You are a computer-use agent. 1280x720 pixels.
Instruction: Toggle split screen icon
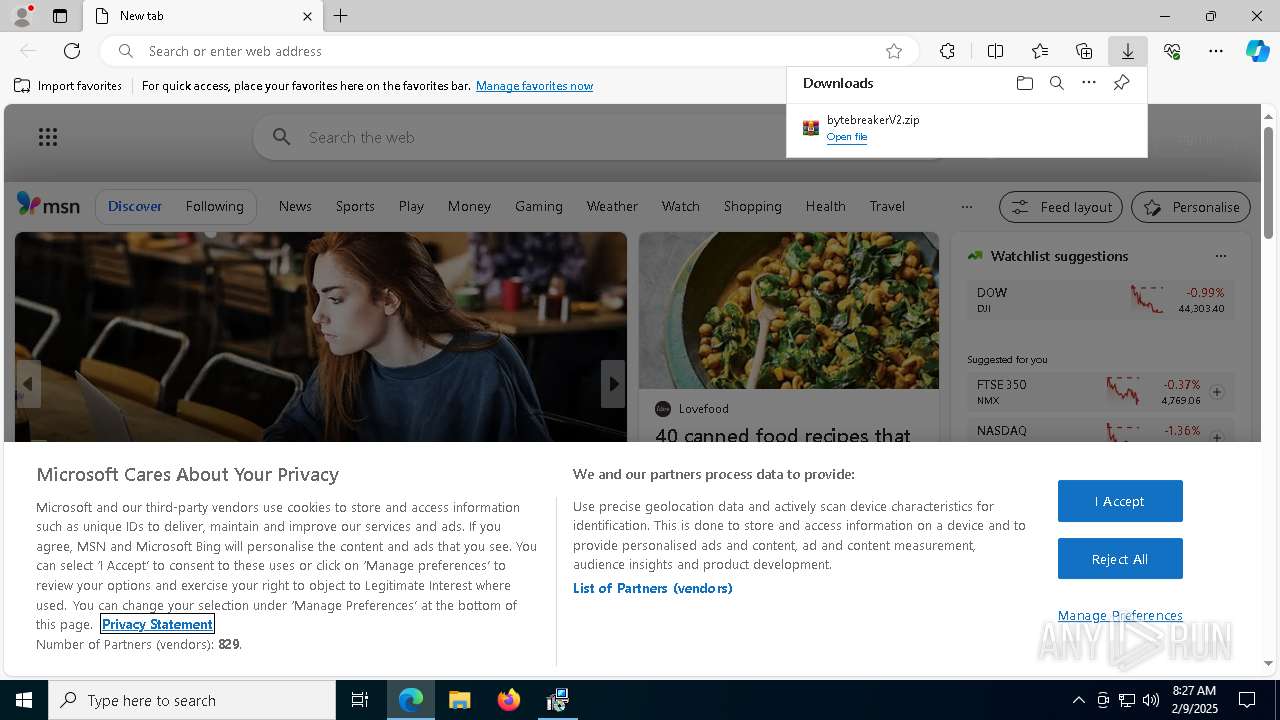tap(995, 51)
